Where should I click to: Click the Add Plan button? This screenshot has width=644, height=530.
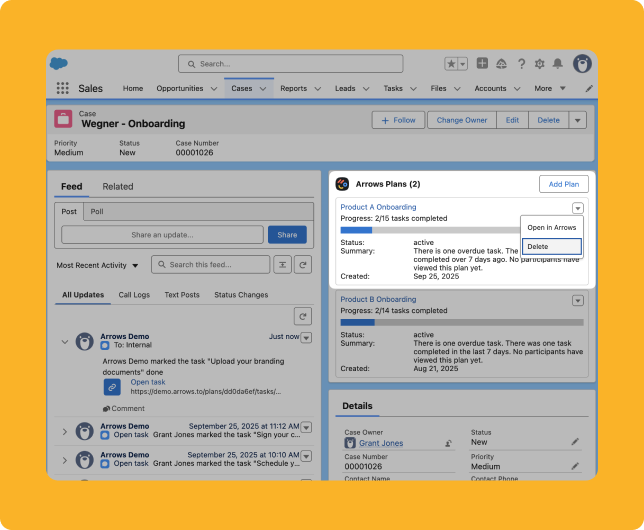[564, 184]
